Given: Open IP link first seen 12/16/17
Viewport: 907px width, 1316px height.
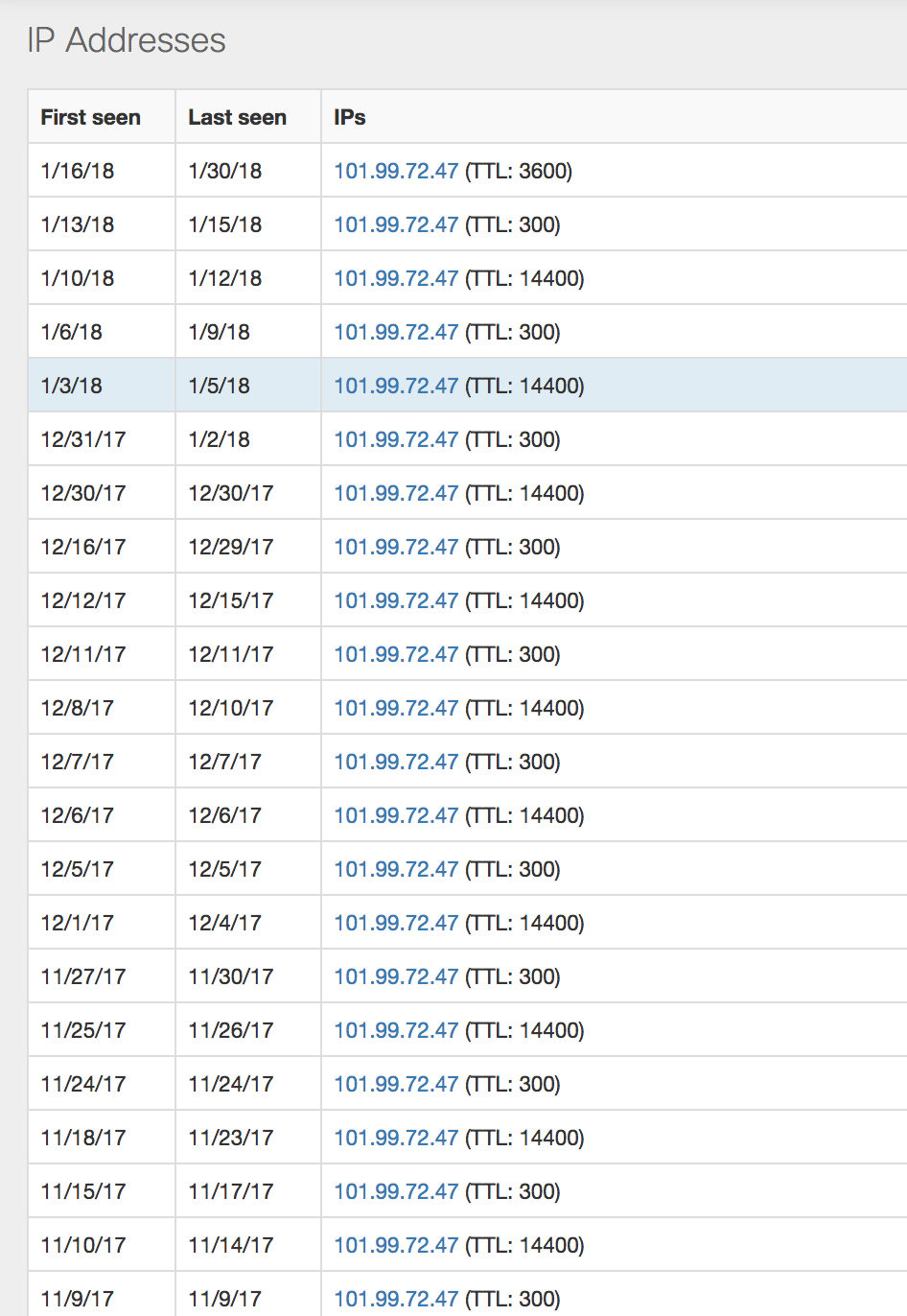Looking at the screenshot, I should (x=396, y=547).
